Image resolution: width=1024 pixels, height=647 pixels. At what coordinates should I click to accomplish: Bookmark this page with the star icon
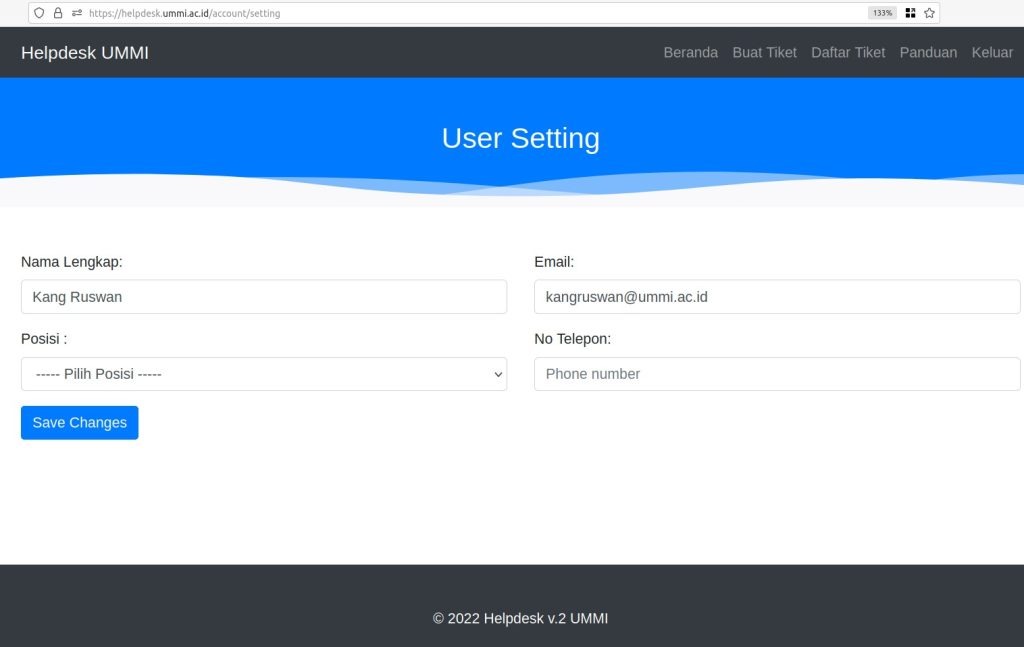tap(929, 13)
